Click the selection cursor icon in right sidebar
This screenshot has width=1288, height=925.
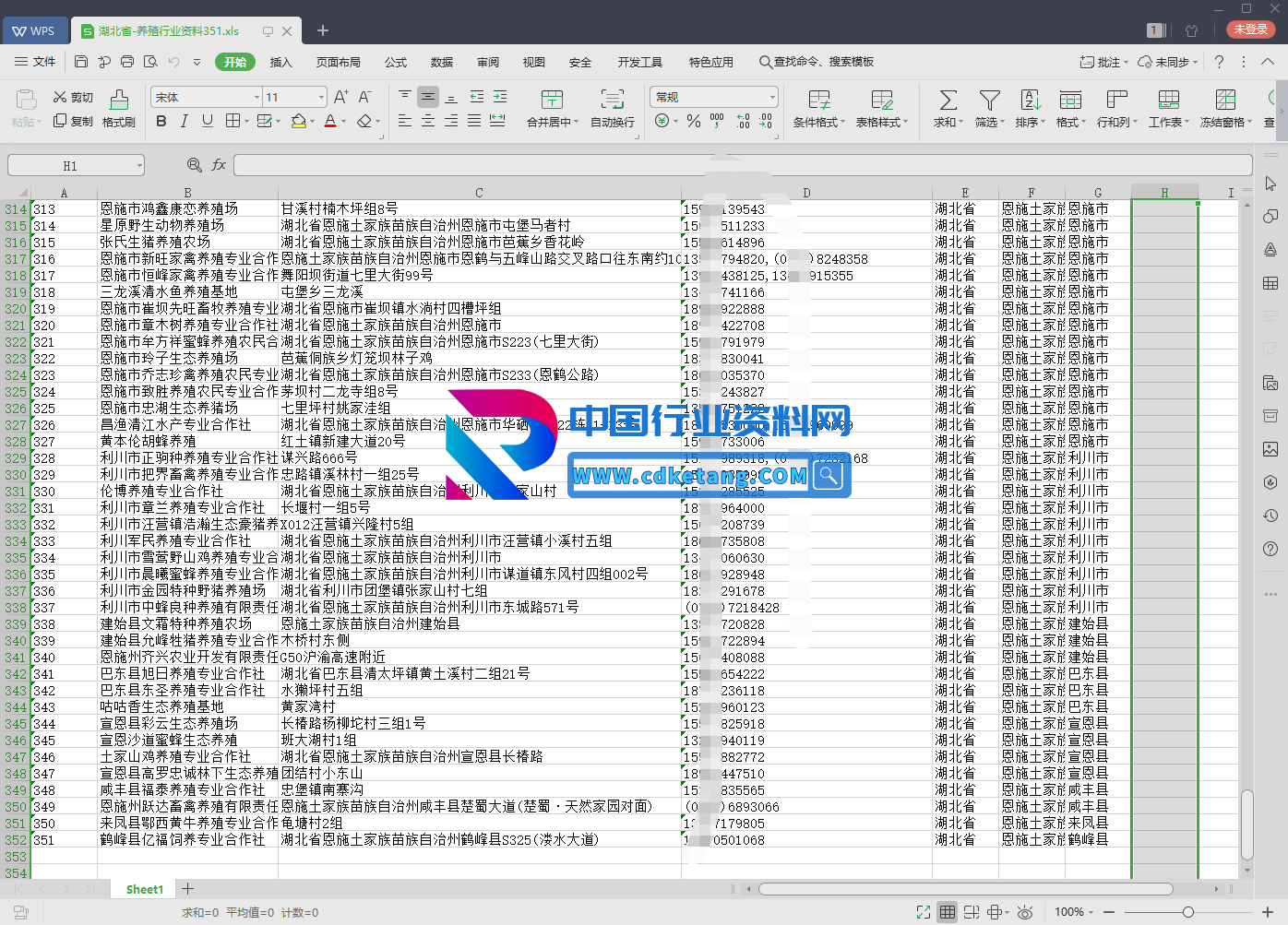tap(1270, 184)
